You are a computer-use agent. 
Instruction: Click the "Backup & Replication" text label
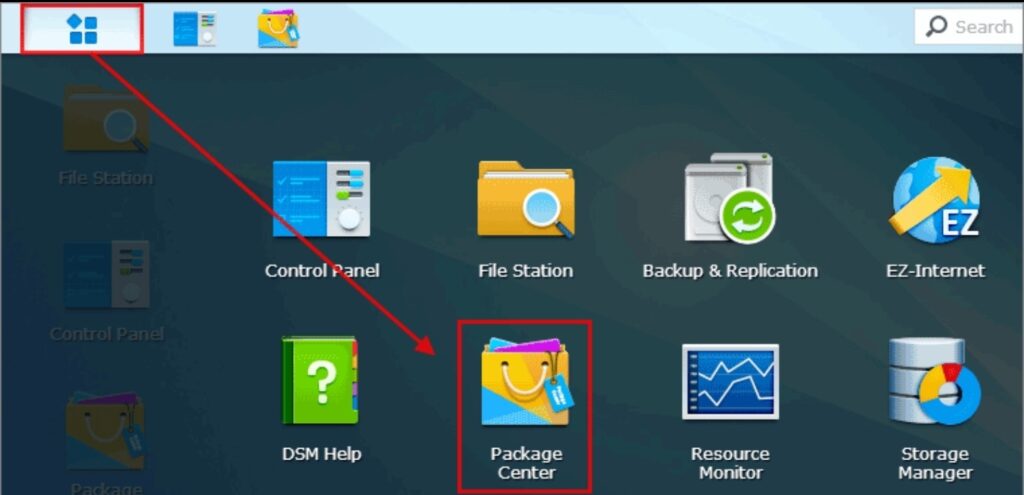(x=729, y=271)
